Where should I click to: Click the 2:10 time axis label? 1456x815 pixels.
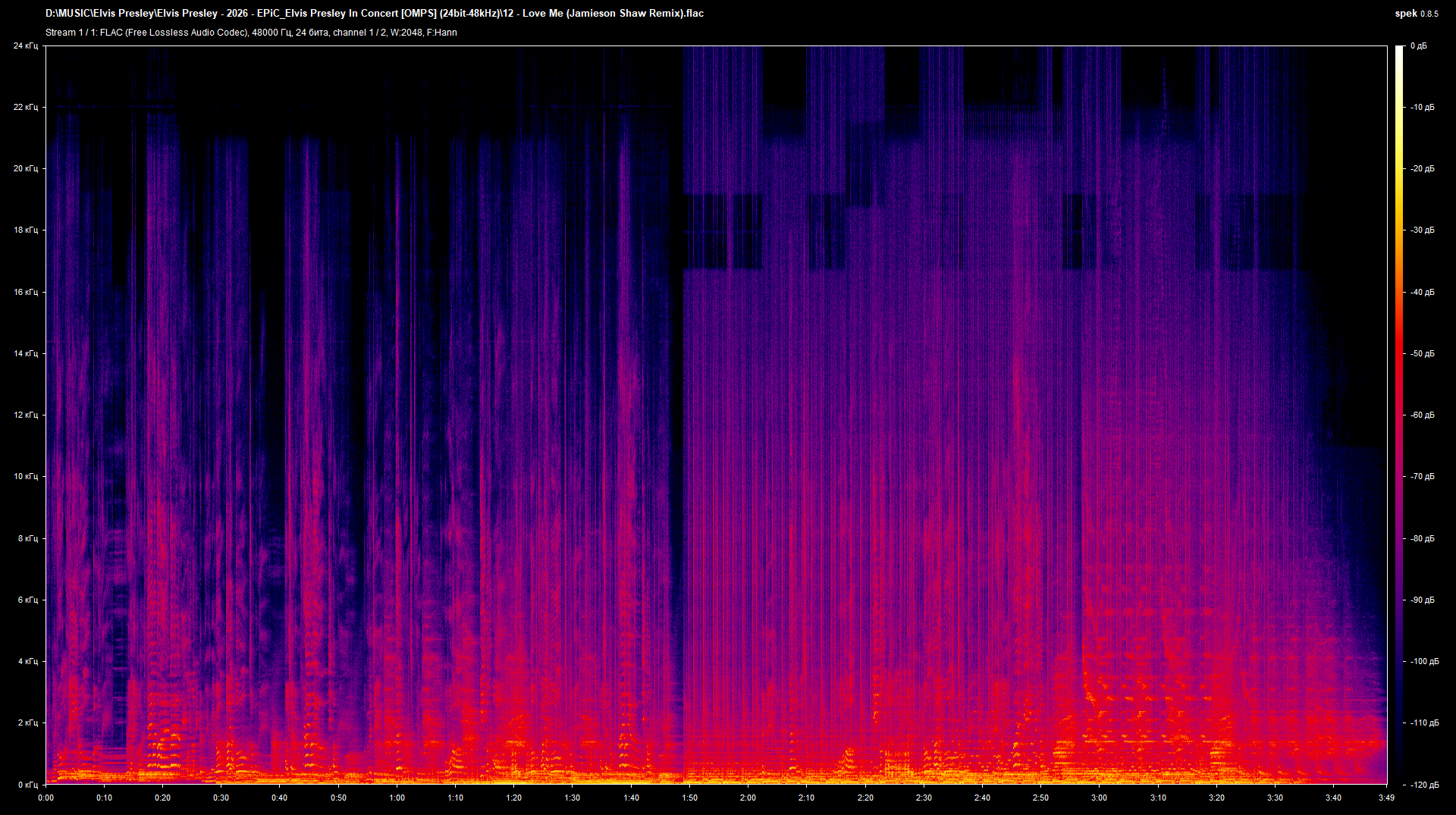point(807,798)
